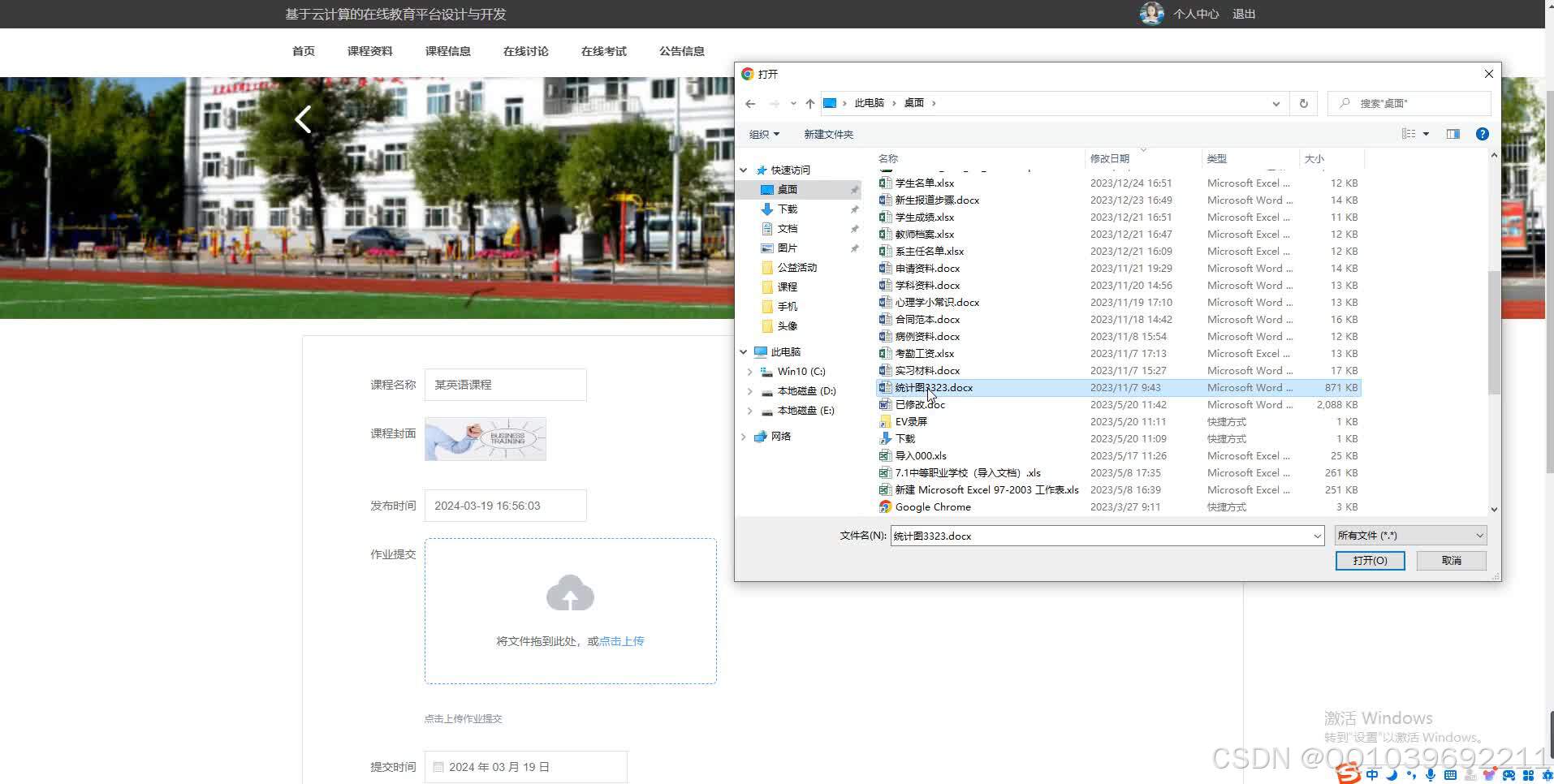Toggle full-width mode moon icon in tray
Viewport: 1554px width, 784px height.
(1393, 775)
